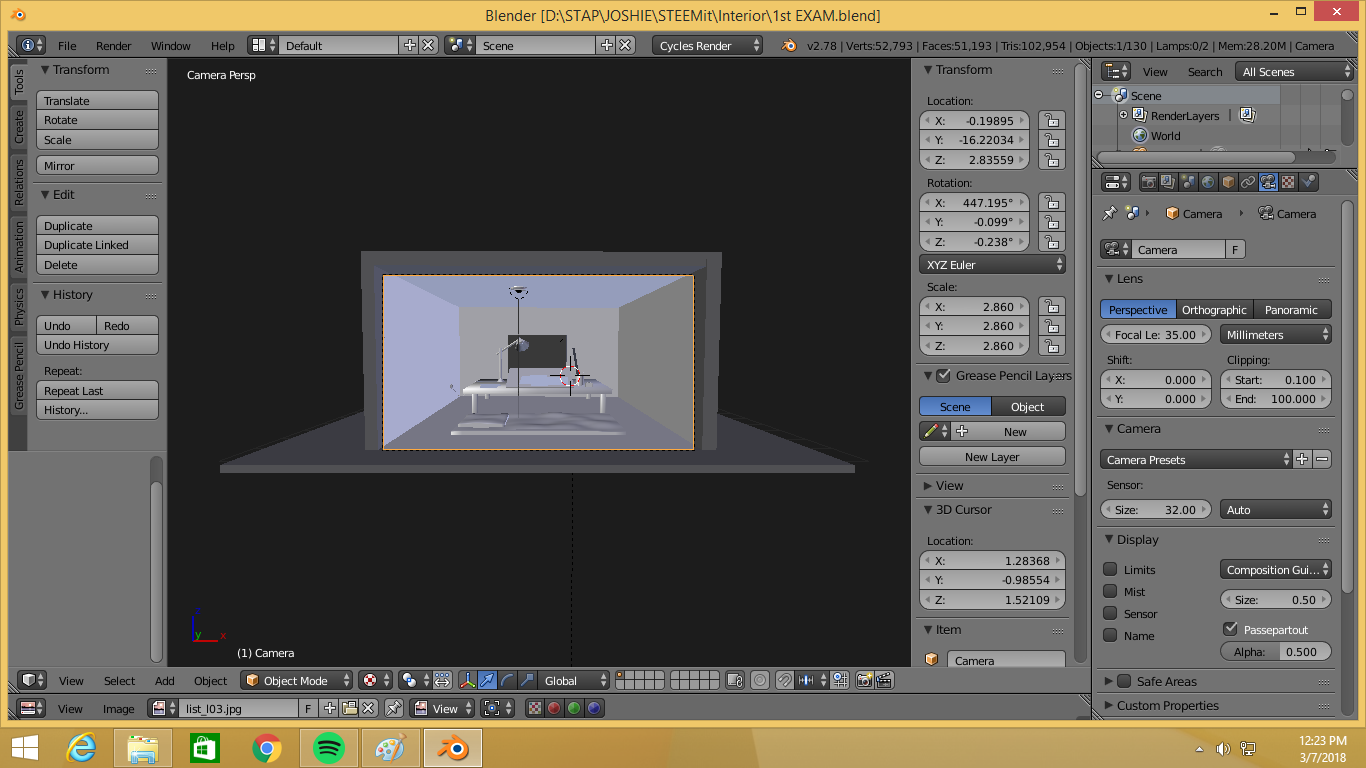Screen dimensions: 1366x768
Task: Select Panoramic lens type
Action: 1292,309
